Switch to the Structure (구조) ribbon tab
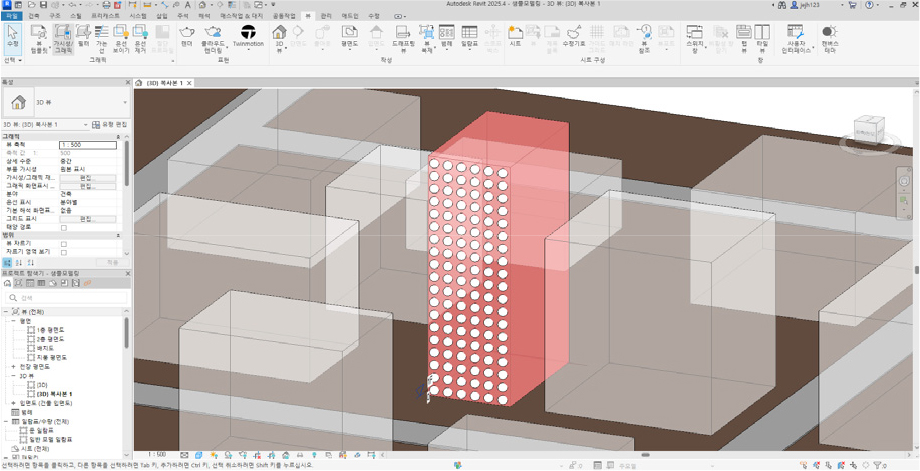The image size is (920, 471). (55, 17)
